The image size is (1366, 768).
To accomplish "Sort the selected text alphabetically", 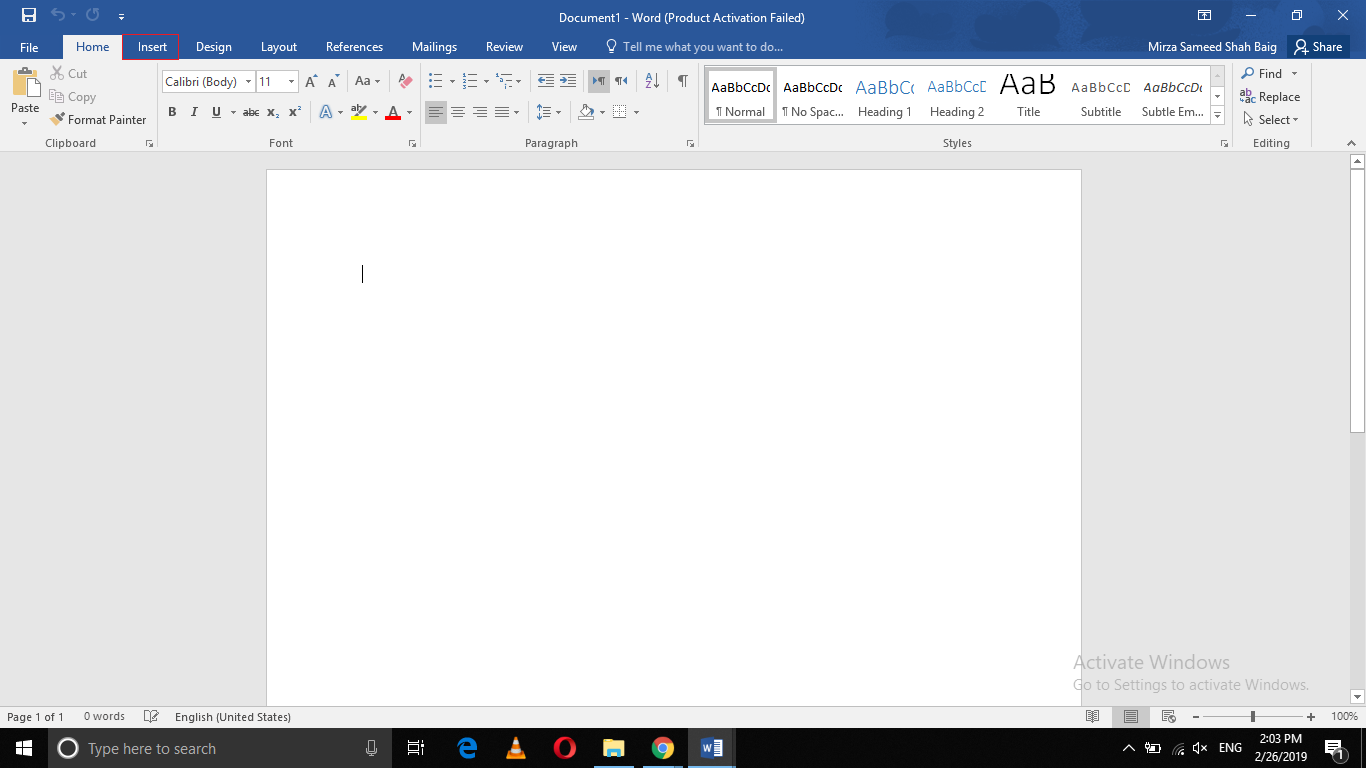I will point(651,81).
